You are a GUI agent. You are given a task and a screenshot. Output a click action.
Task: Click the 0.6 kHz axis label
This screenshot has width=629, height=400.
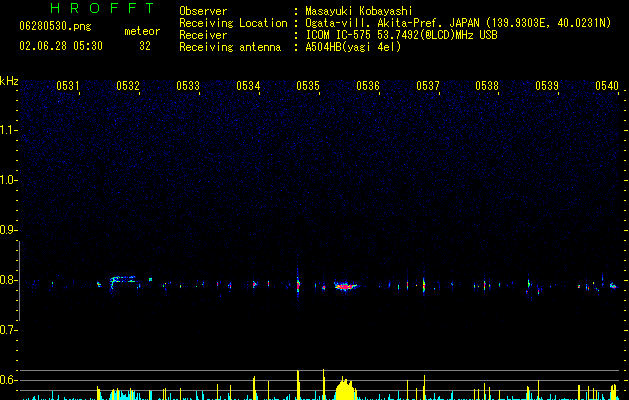[8, 380]
